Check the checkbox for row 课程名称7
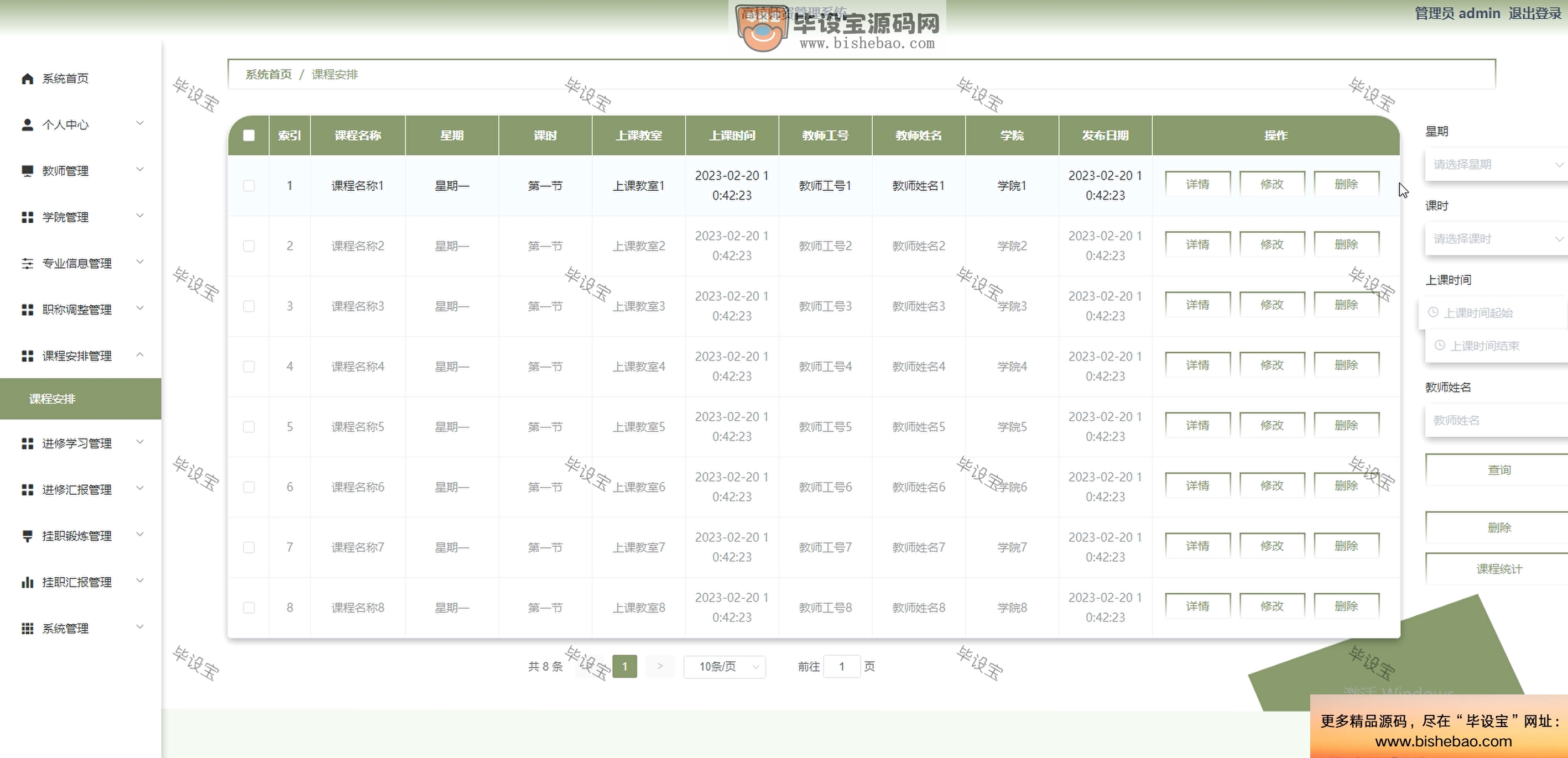This screenshot has width=1568, height=758. (248, 547)
